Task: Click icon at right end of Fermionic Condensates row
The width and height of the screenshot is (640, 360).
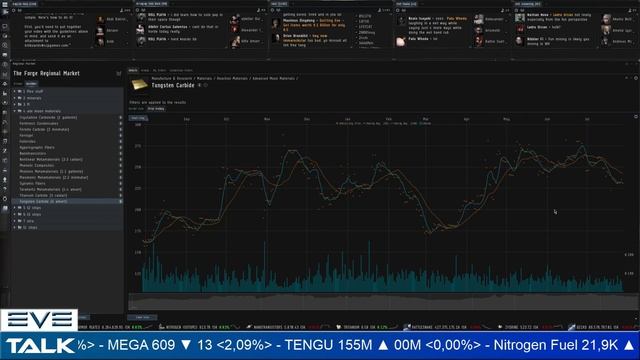Action: pyautogui.click(x=120, y=123)
